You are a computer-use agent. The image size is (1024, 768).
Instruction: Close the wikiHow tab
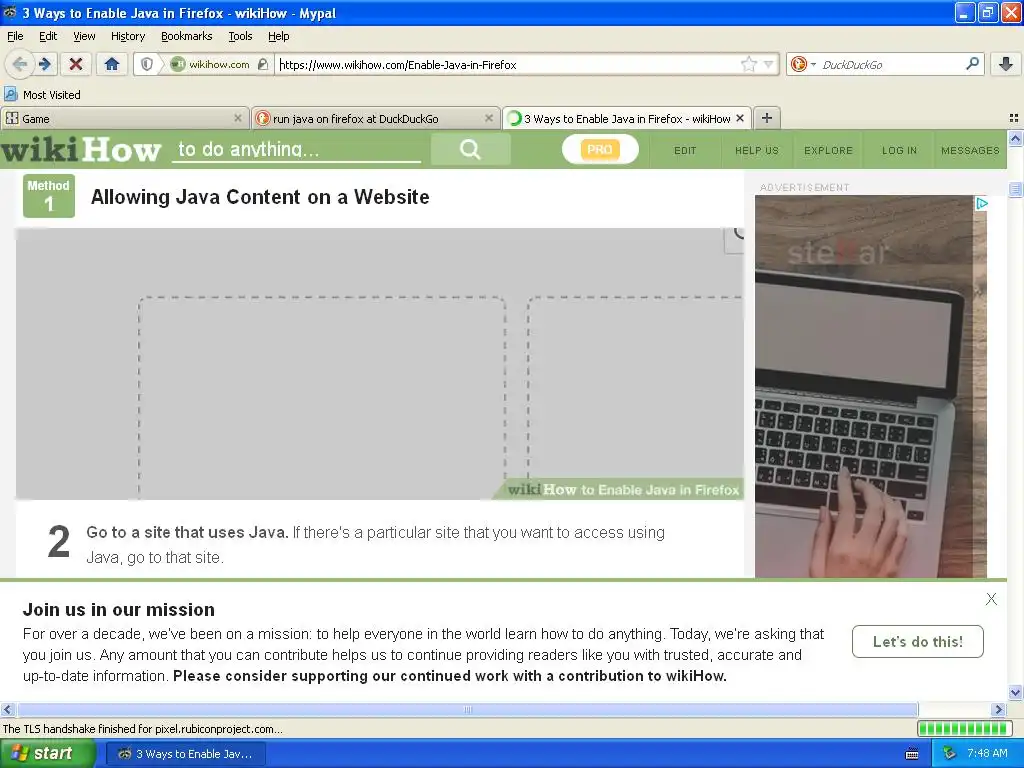(x=740, y=118)
